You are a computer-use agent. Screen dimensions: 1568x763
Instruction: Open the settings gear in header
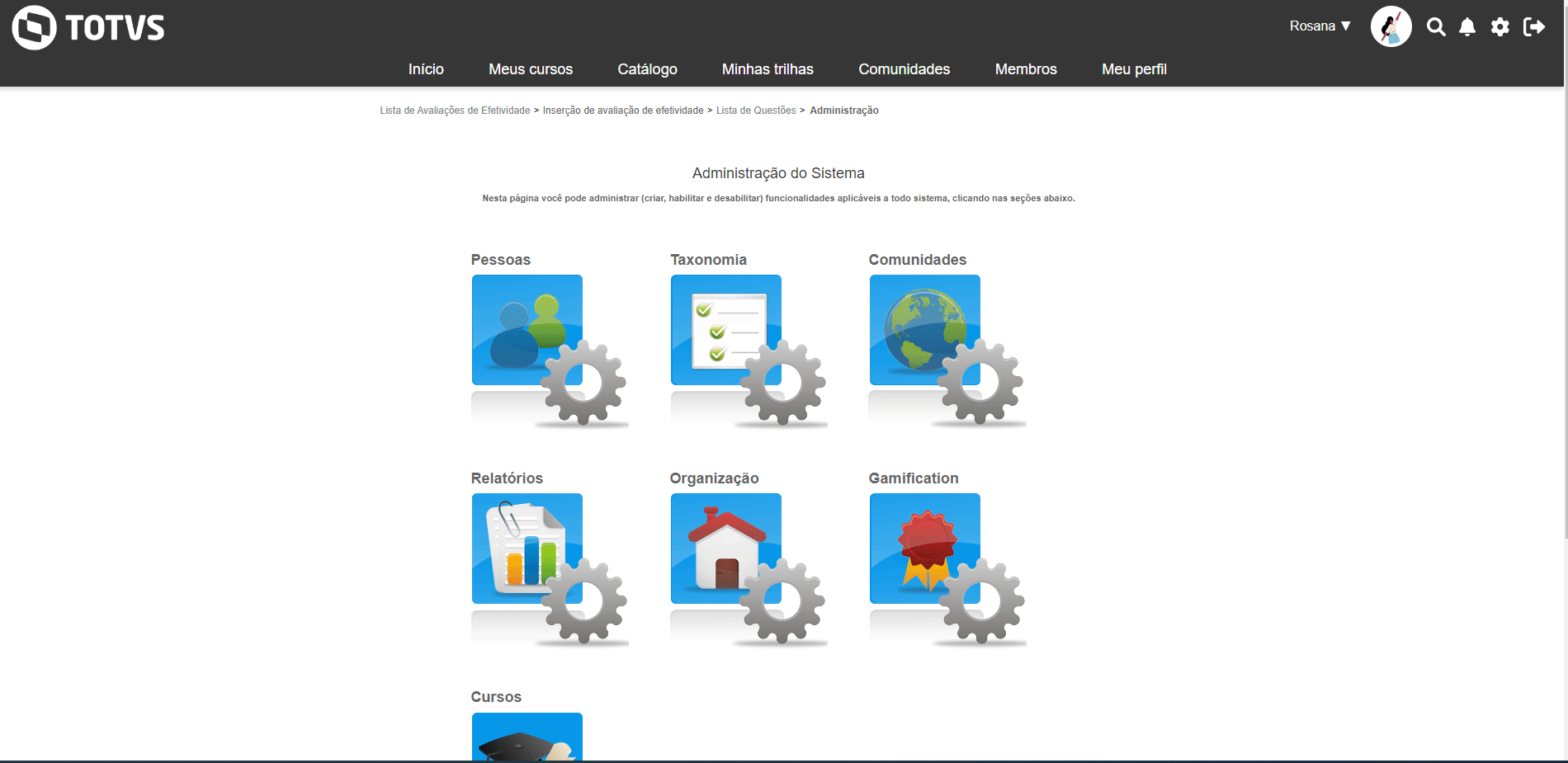coord(1500,27)
